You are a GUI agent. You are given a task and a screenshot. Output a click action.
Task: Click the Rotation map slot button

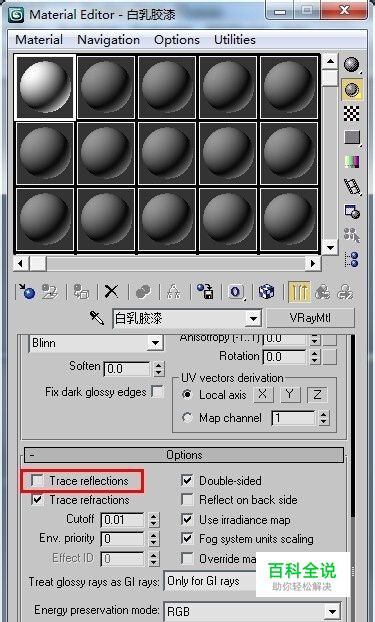tap(329, 357)
